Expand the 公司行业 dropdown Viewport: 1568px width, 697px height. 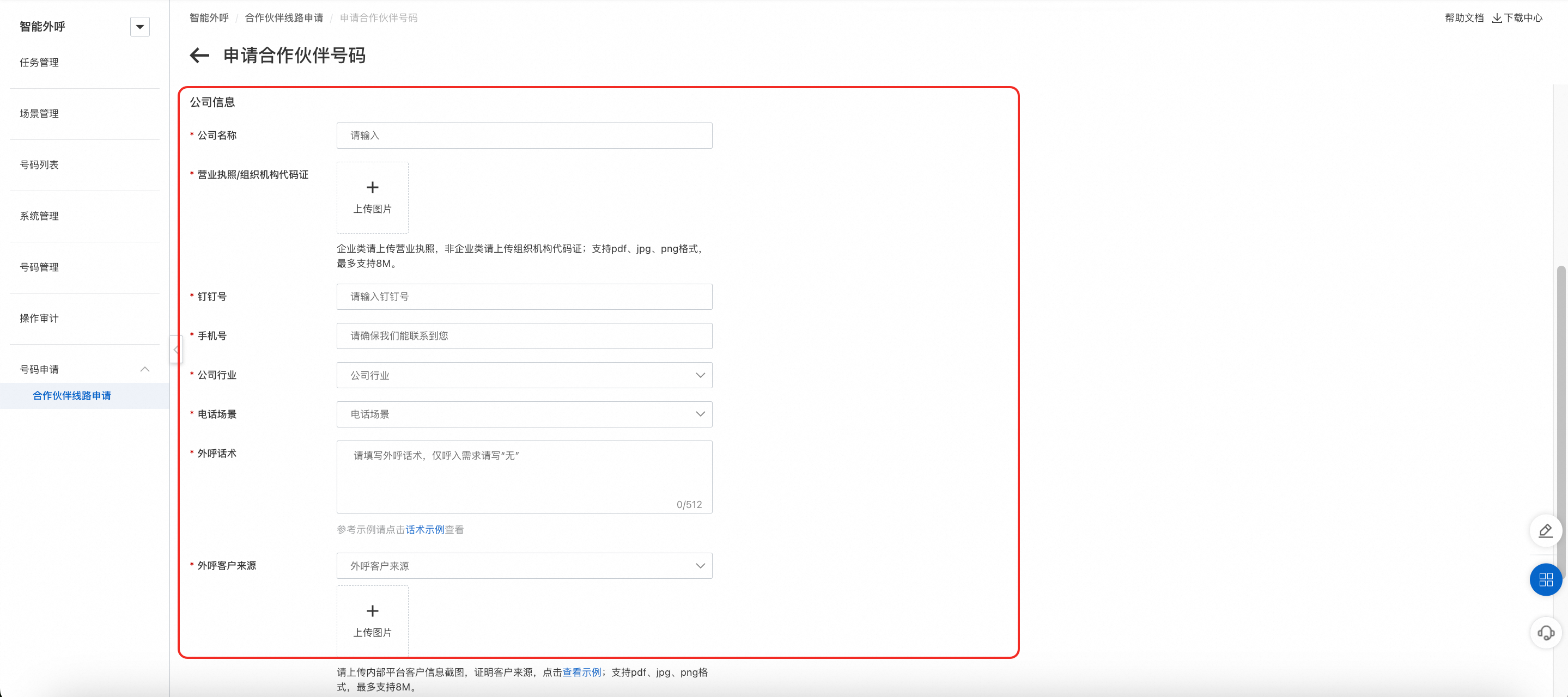click(524, 375)
